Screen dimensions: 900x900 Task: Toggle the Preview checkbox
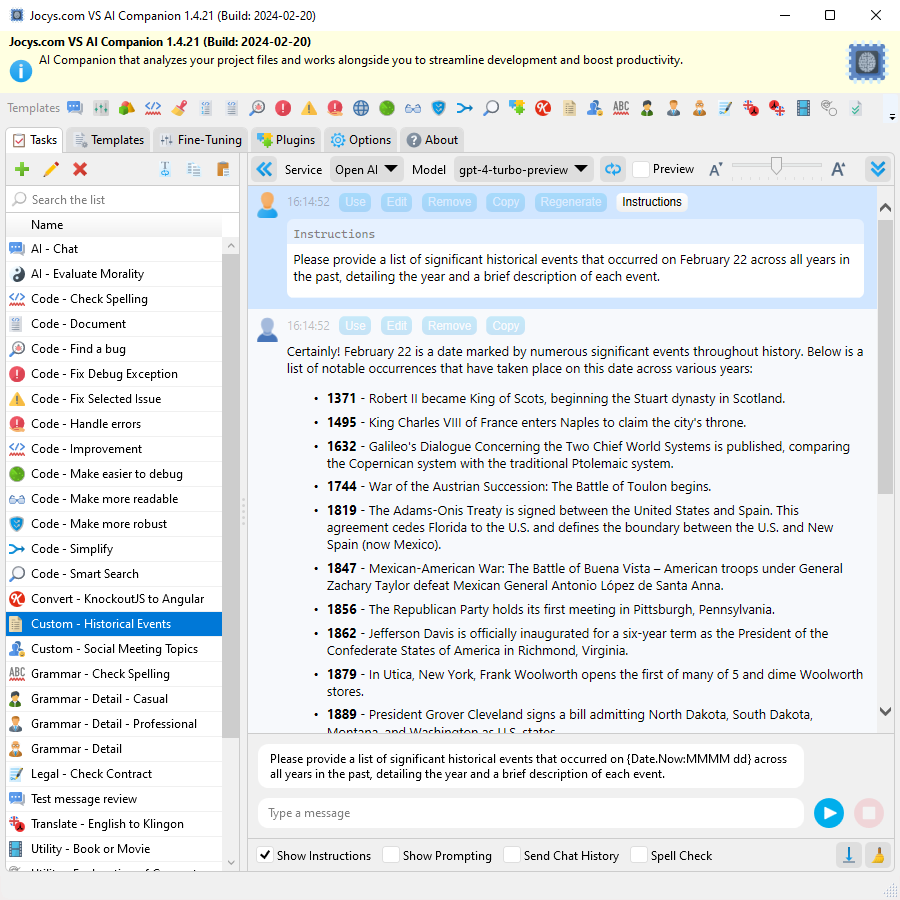641,169
